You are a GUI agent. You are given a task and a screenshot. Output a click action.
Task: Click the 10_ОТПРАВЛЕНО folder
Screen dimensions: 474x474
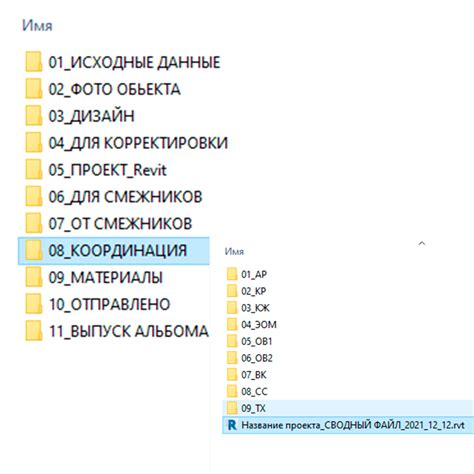(98, 304)
